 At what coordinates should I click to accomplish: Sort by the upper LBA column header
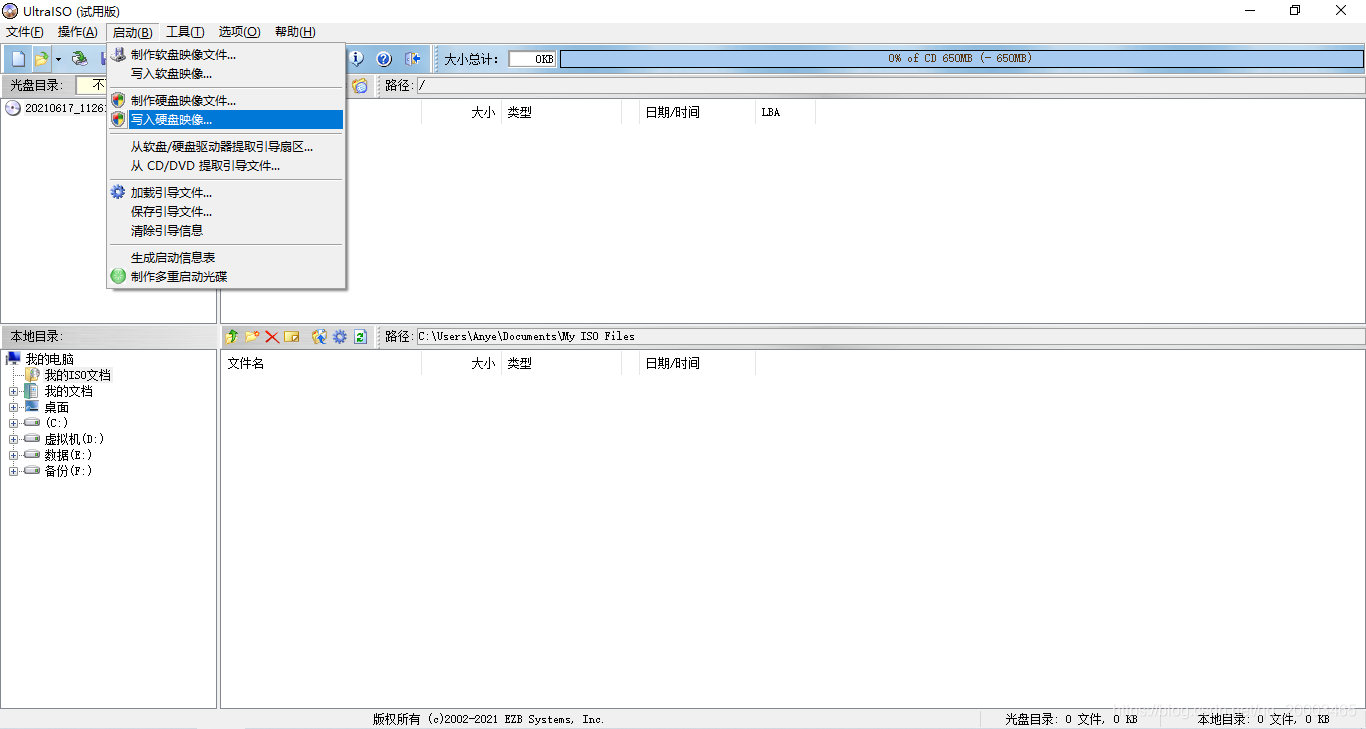coord(785,112)
